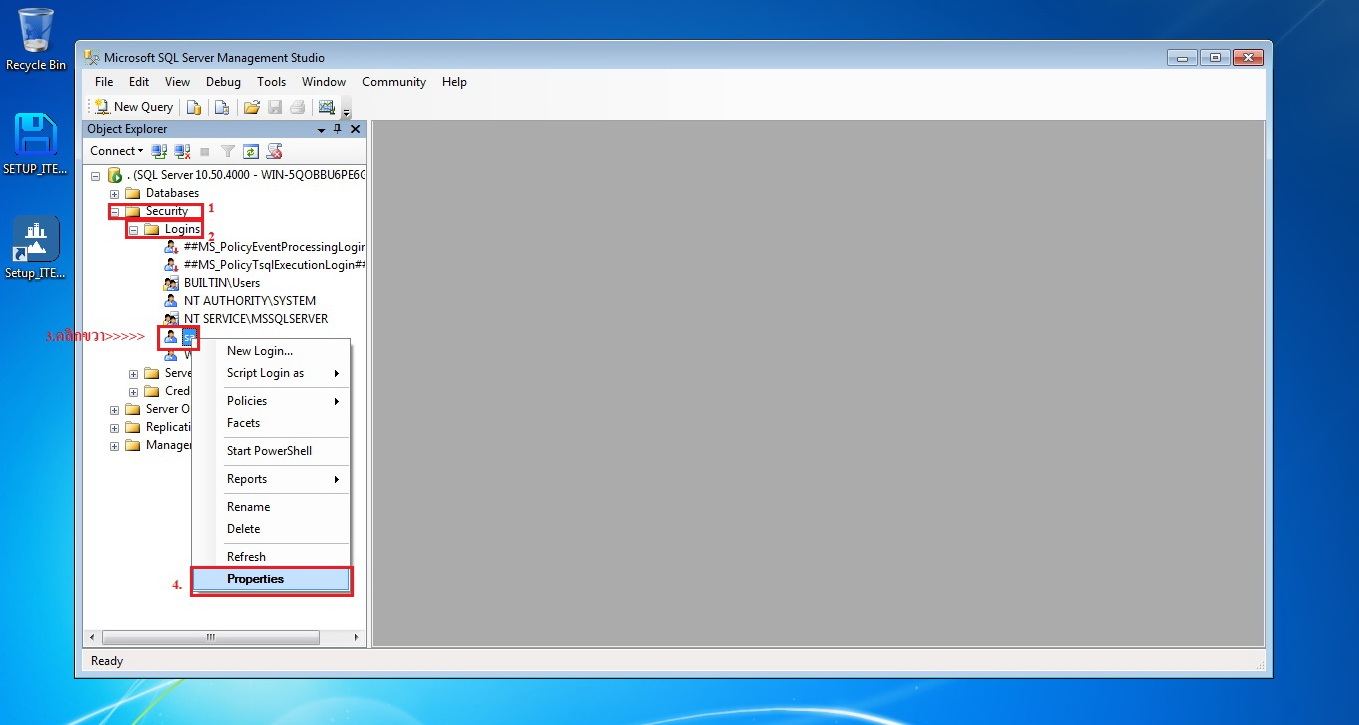Click the scrollbar left arrow in Object Explorer
This screenshot has width=1359, height=725.
click(x=92, y=637)
